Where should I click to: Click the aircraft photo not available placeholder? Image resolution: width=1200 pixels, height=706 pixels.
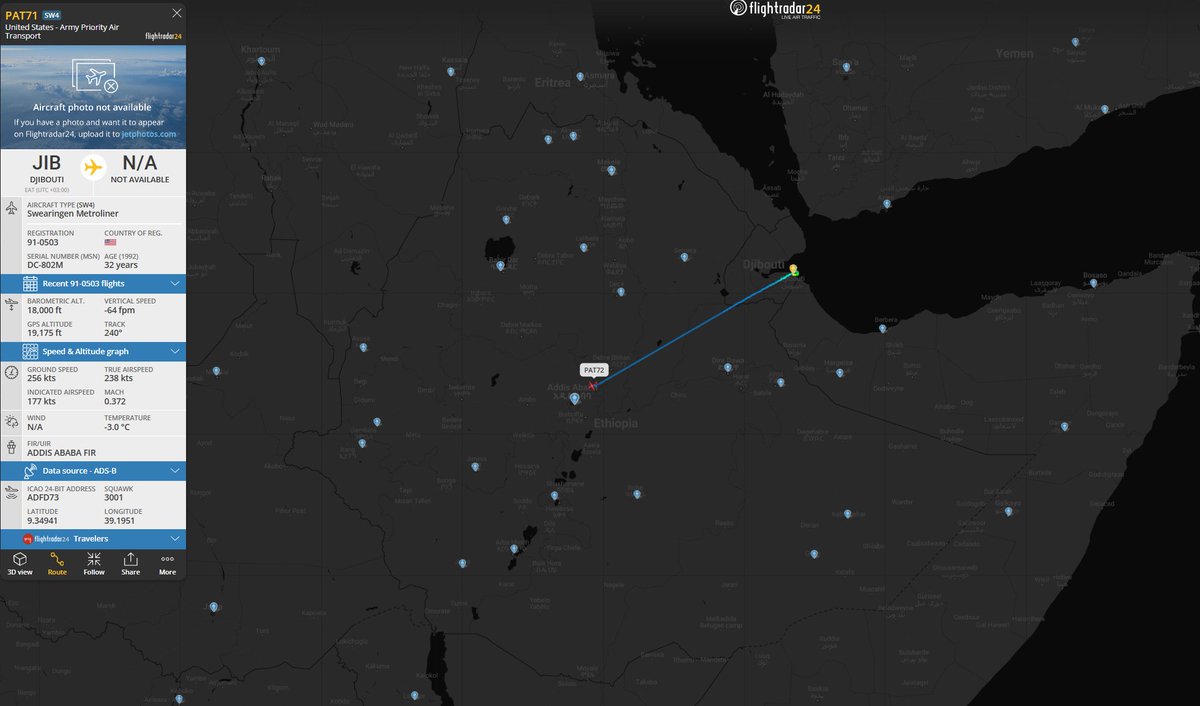point(93,97)
